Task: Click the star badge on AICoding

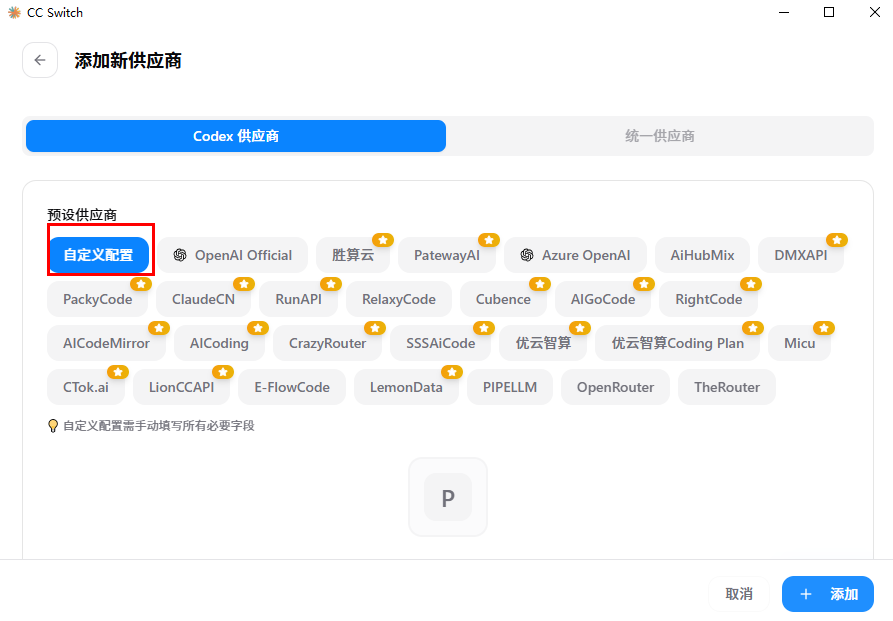Action: tap(258, 328)
